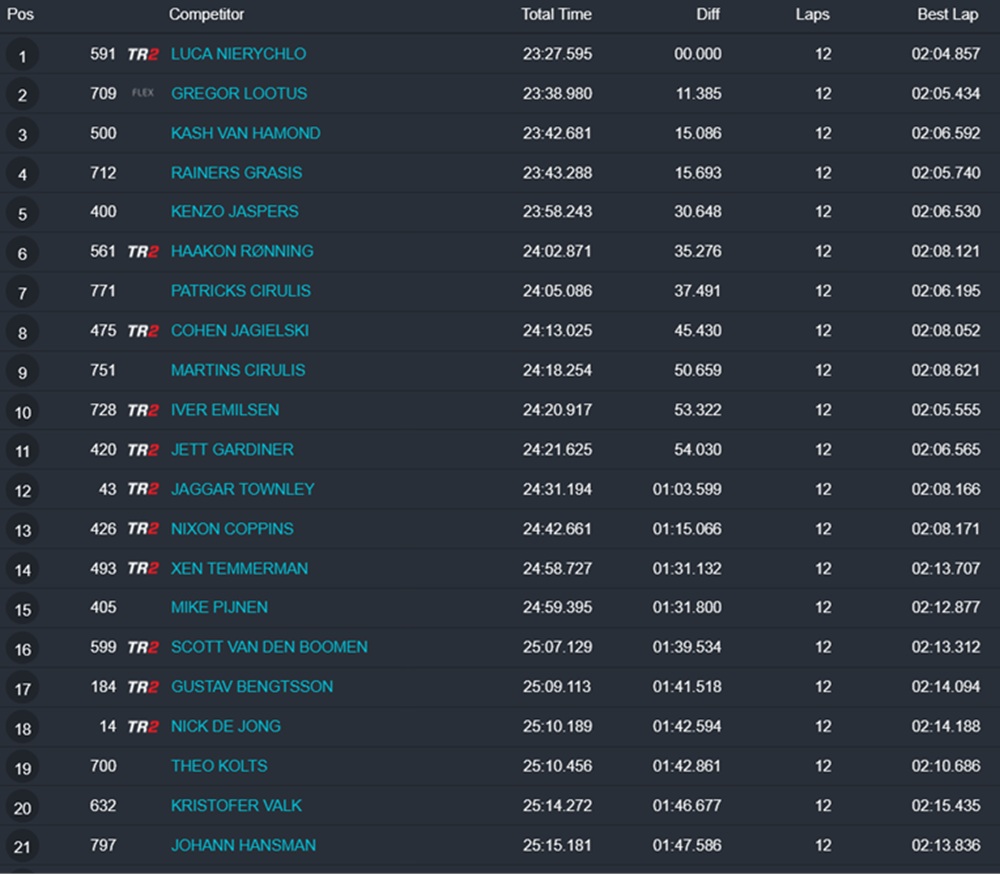This screenshot has width=1000, height=875.
Task: Click the Competitor column header
Action: pos(206,15)
